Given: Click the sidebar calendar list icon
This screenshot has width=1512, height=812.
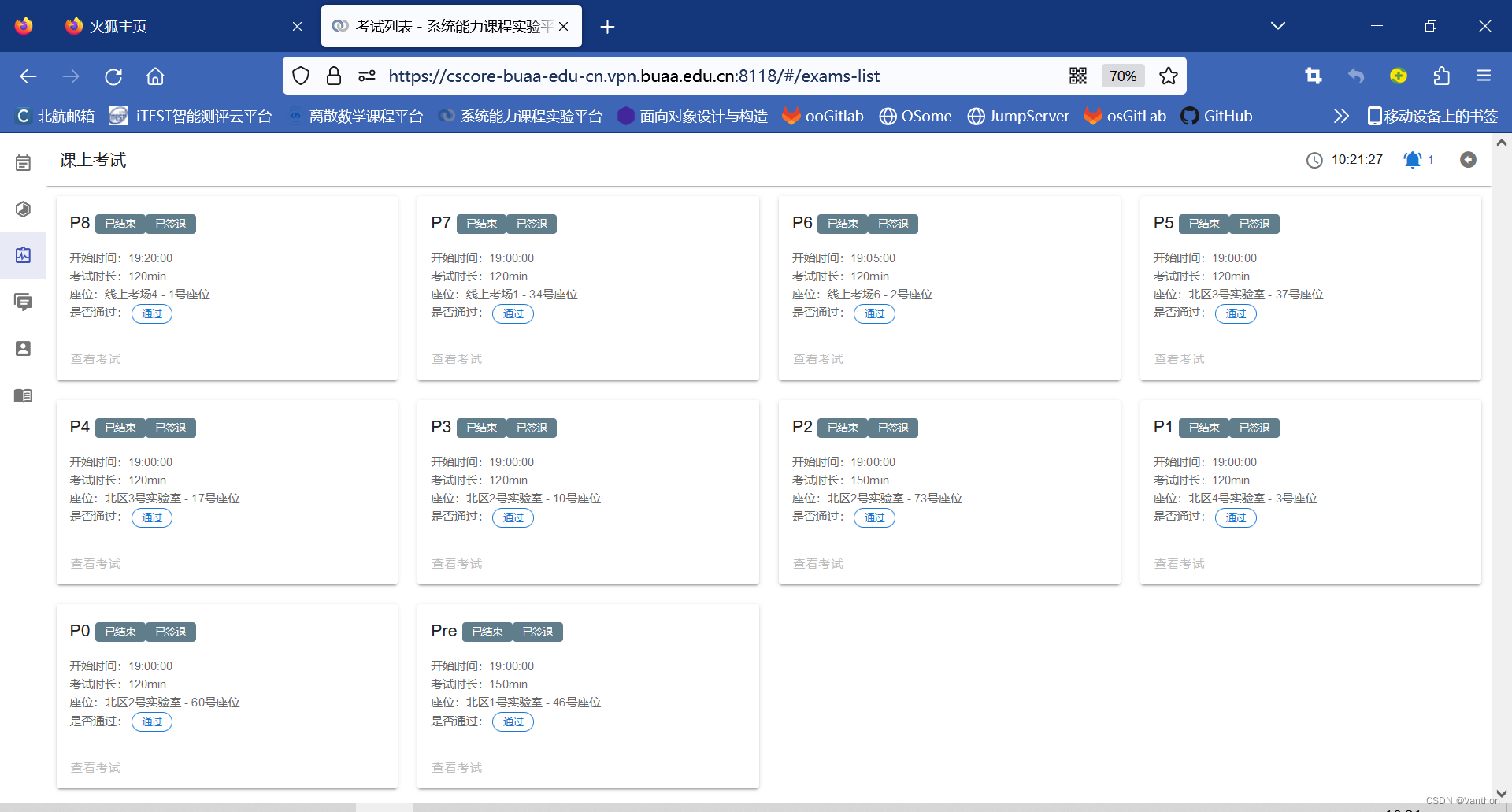Looking at the screenshot, I should (x=23, y=163).
